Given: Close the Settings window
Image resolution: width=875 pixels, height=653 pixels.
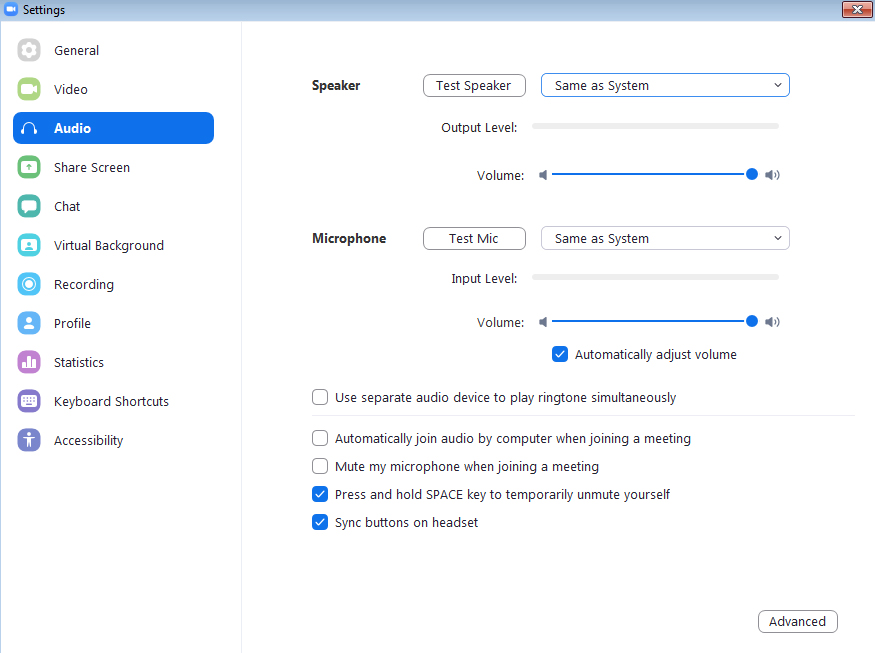Looking at the screenshot, I should 857,9.
